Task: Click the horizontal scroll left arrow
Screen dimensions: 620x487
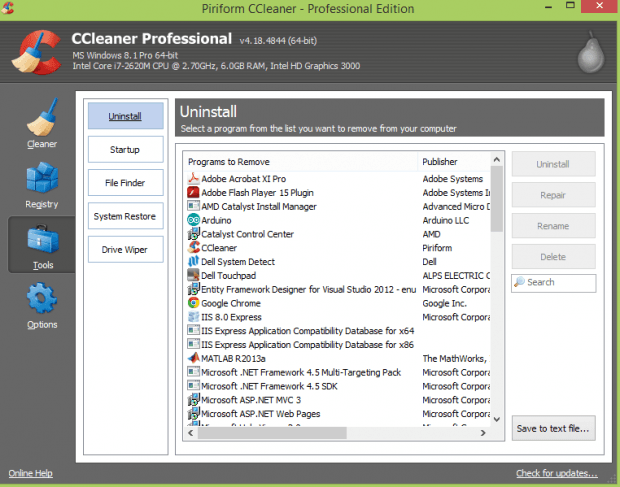Action: click(191, 433)
